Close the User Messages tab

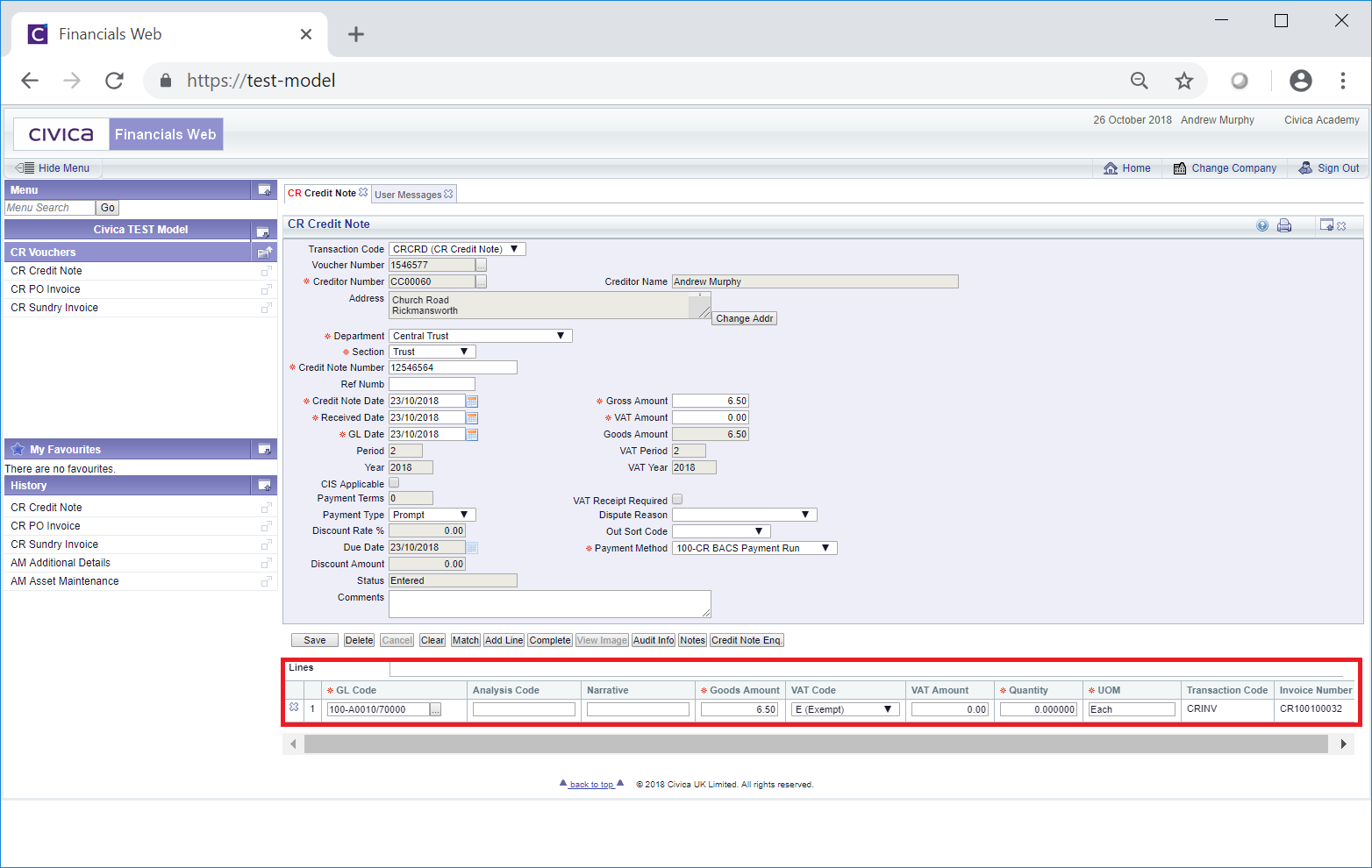pos(448,194)
